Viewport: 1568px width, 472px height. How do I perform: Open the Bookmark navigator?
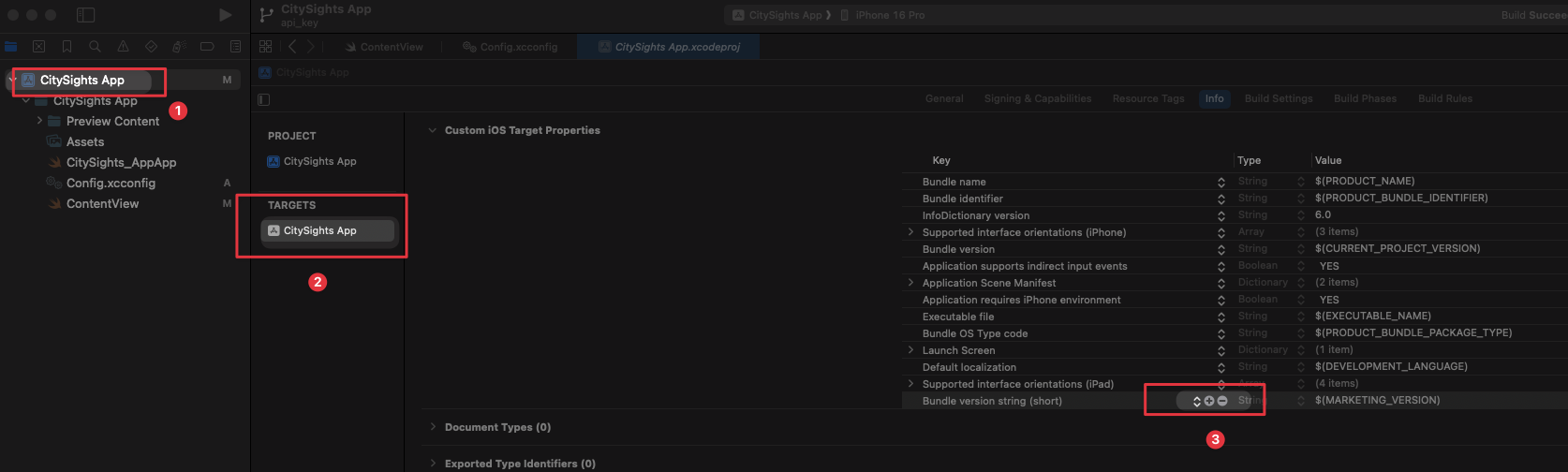pyautogui.click(x=67, y=46)
